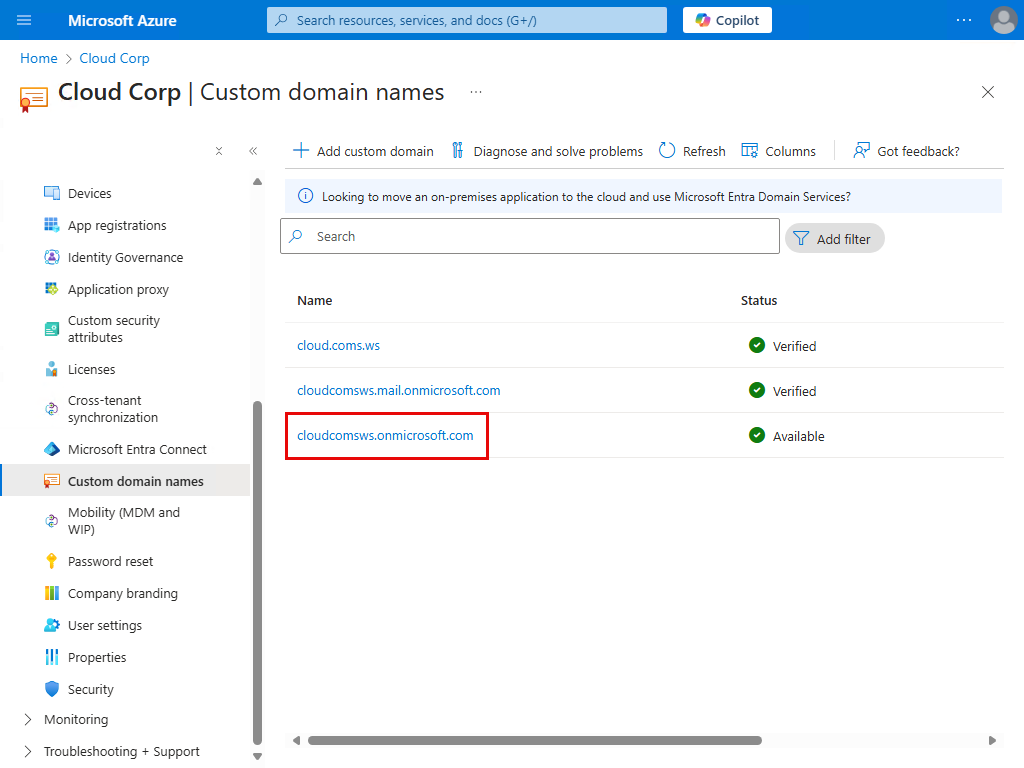Image resolution: width=1024 pixels, height=768 pixels.
Task: Focus the global search resources box
Action: 467,20
